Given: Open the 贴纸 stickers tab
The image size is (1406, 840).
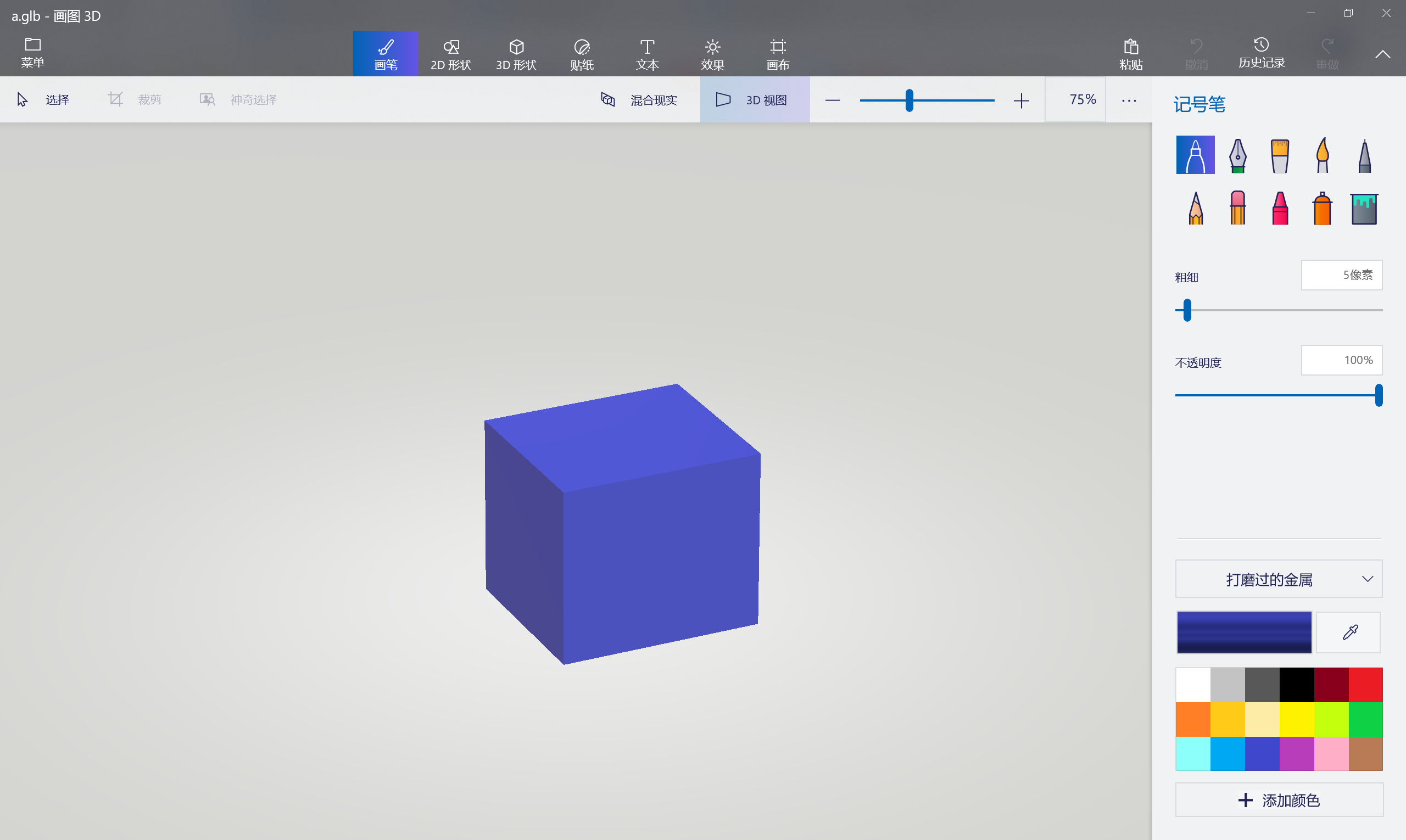Looking at the screenshot, I should pyautogui.click(x=582, y=54).
